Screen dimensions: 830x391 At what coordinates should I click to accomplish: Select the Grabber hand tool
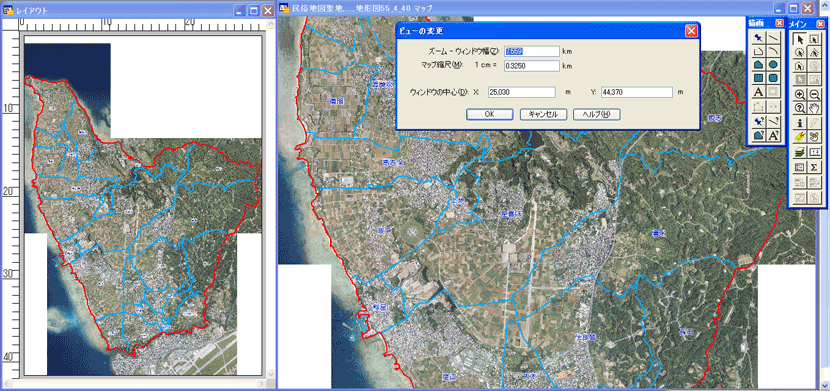point(815,108)
